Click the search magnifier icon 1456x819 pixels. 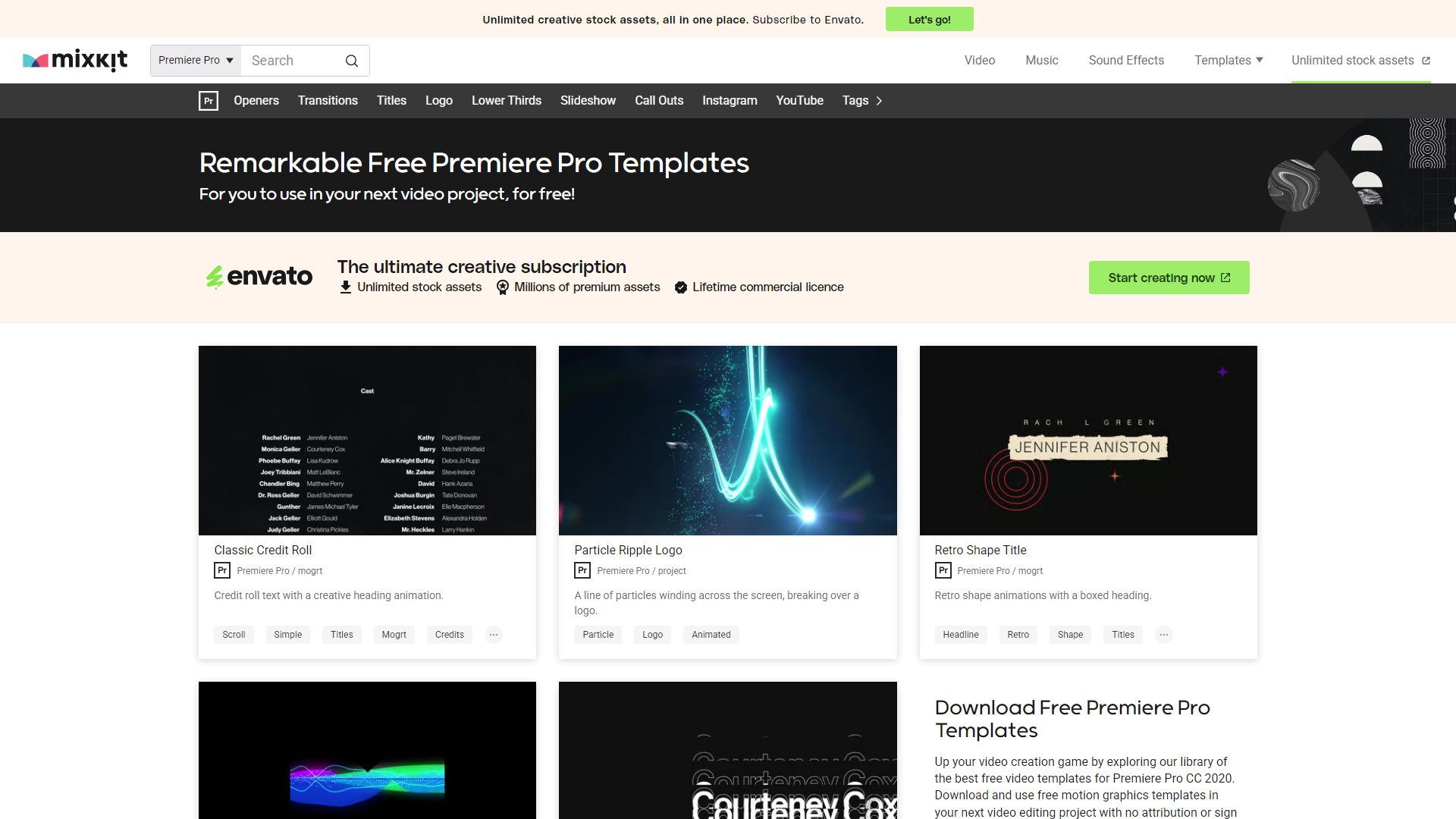click(x=352, y=61)
